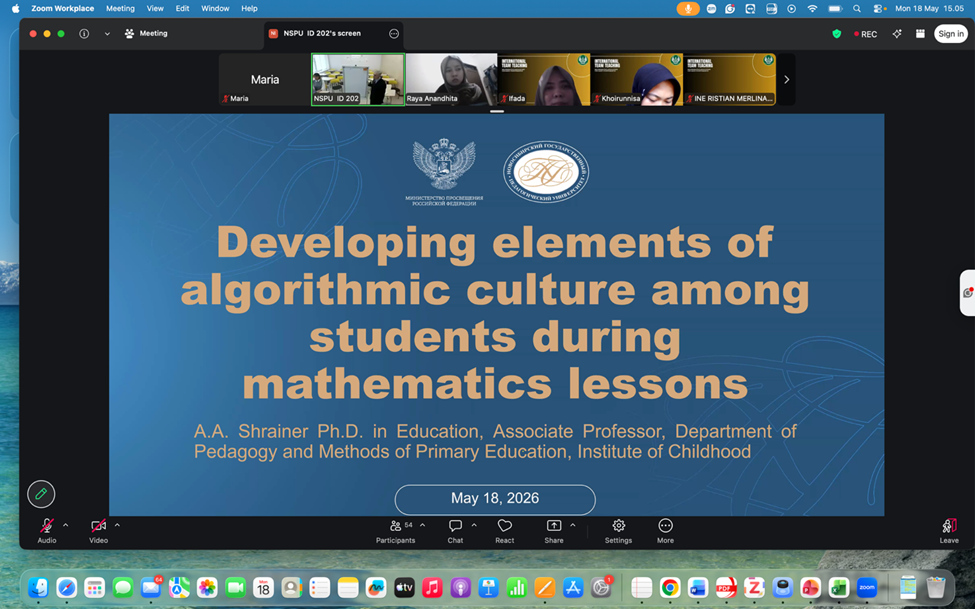Open Spotlight search in menu bar
This screenshot has height=609, width=975.
[x=857, y=9]
